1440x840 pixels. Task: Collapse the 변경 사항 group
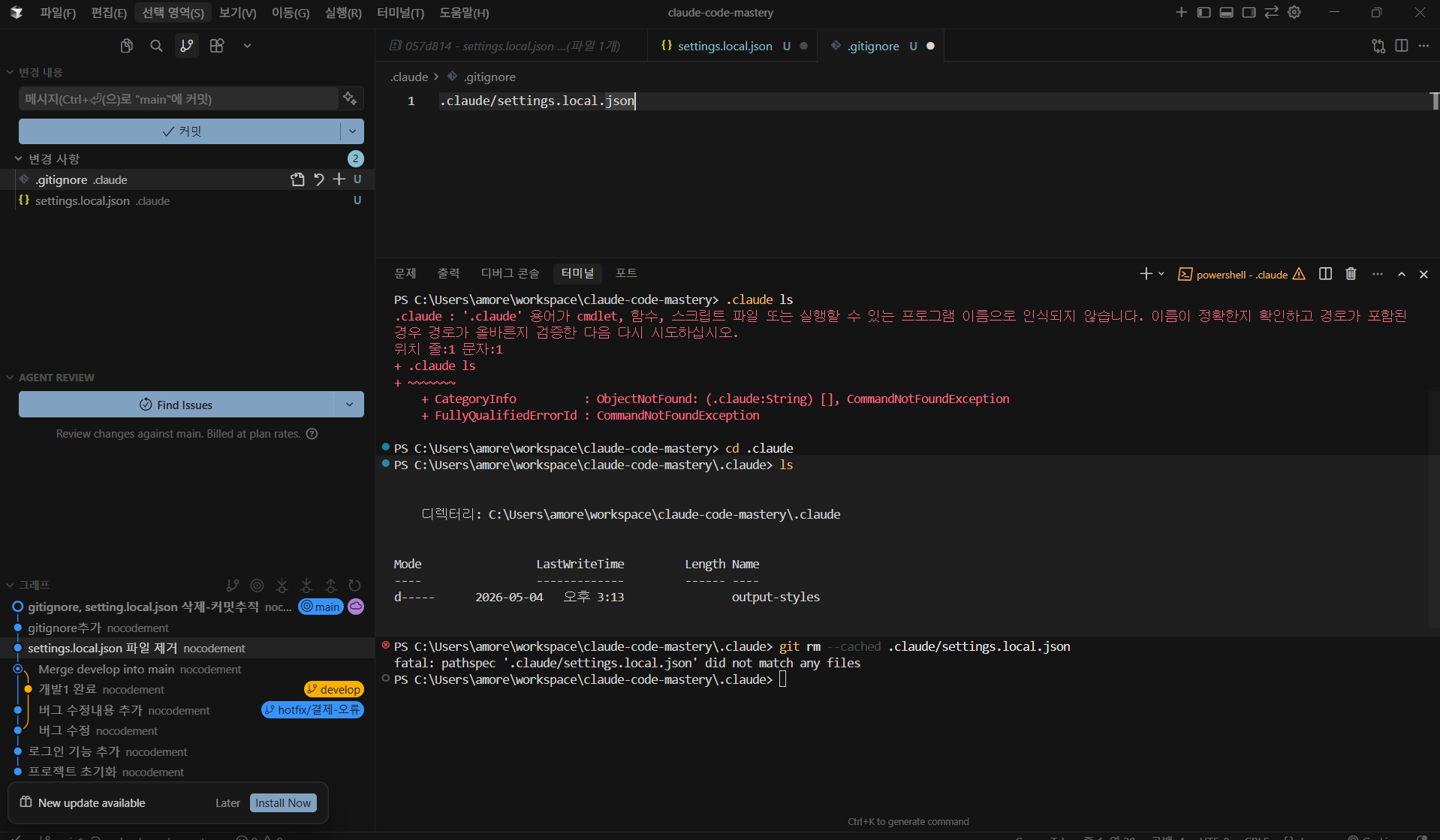tap(18, 159)
